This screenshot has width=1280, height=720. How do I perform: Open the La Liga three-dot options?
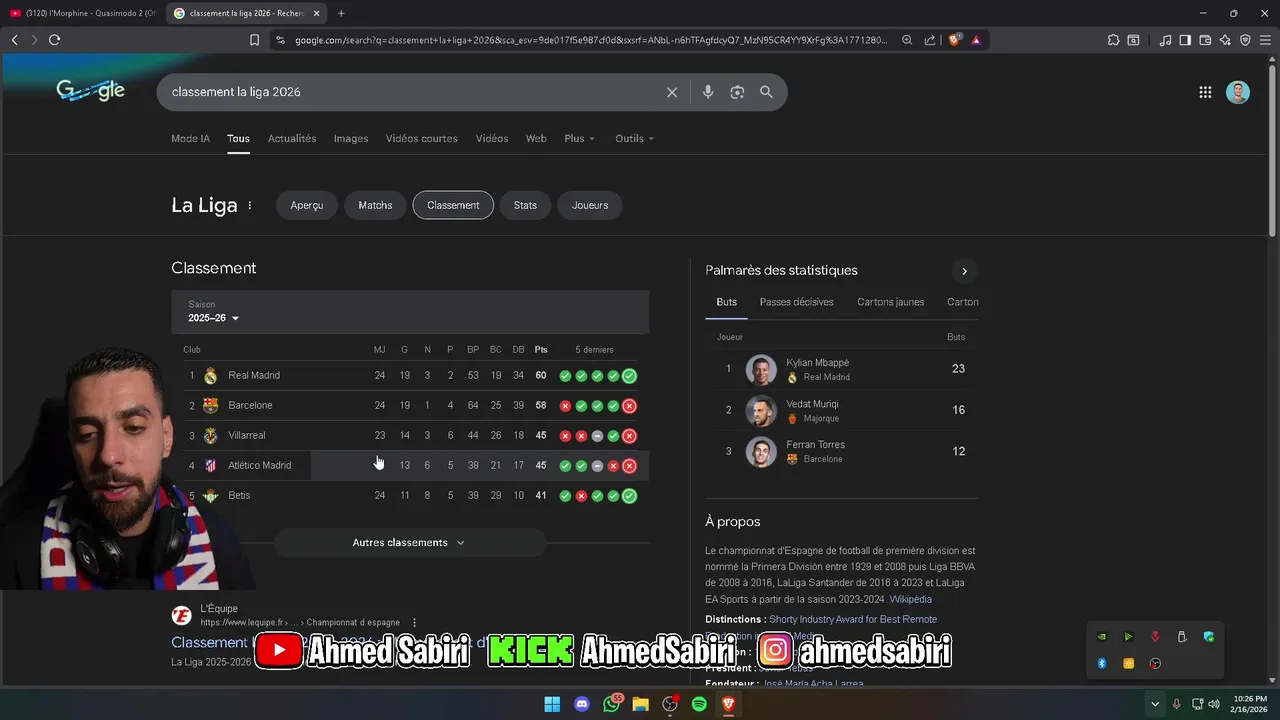pos(250,205)
